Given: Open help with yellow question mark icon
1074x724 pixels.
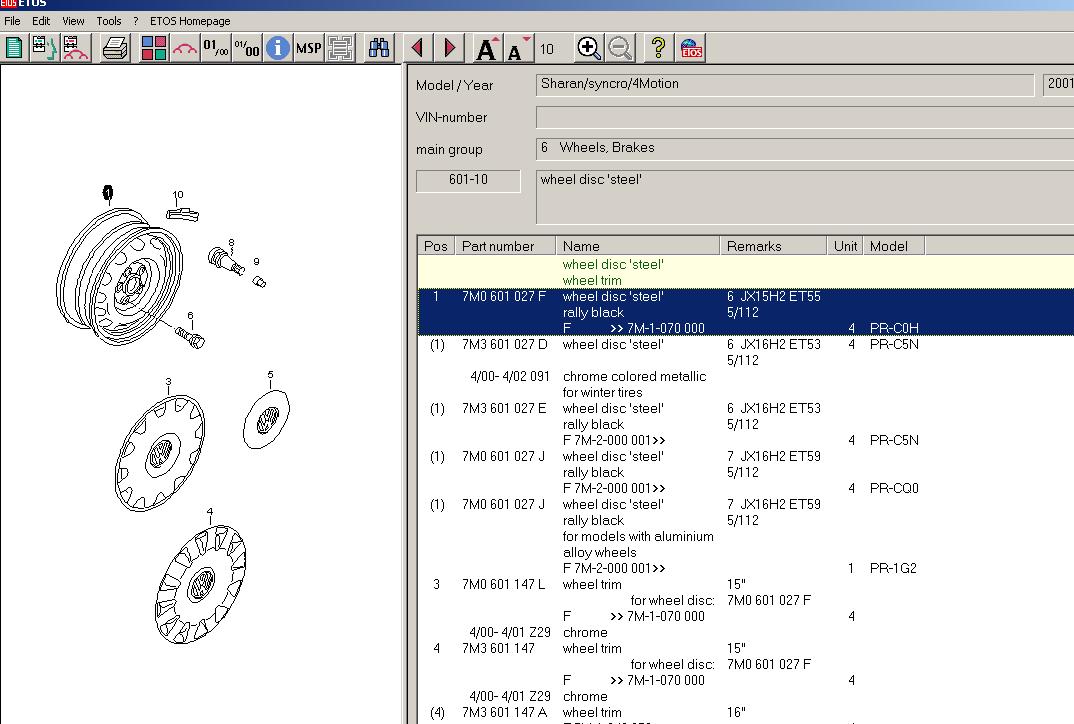Looking at the screenshot, I should 658,48.
